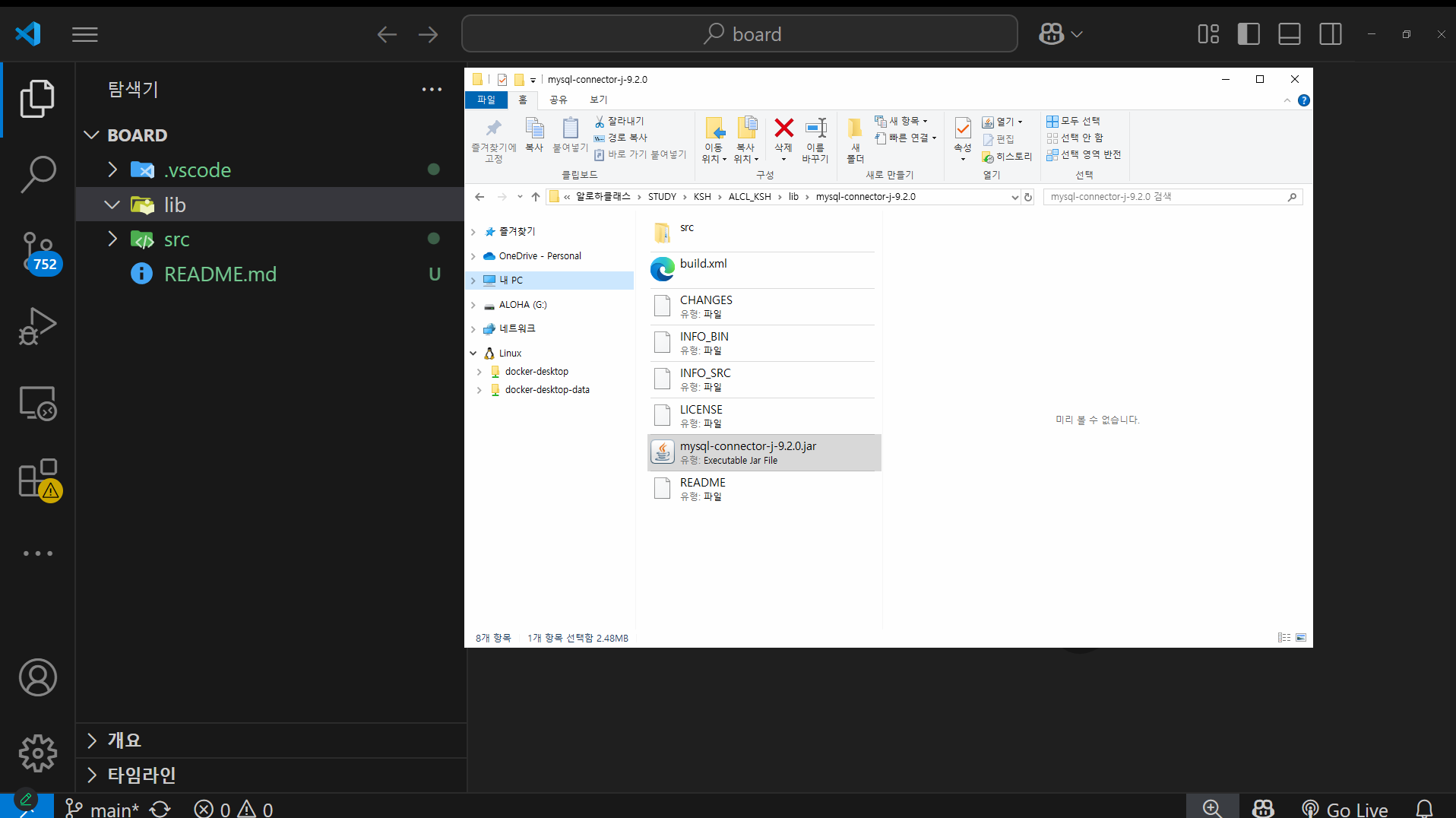Select mysql-connector-j-9.2.0.jar file
This screenshot has width=1456, height=818.
[764, 452]
